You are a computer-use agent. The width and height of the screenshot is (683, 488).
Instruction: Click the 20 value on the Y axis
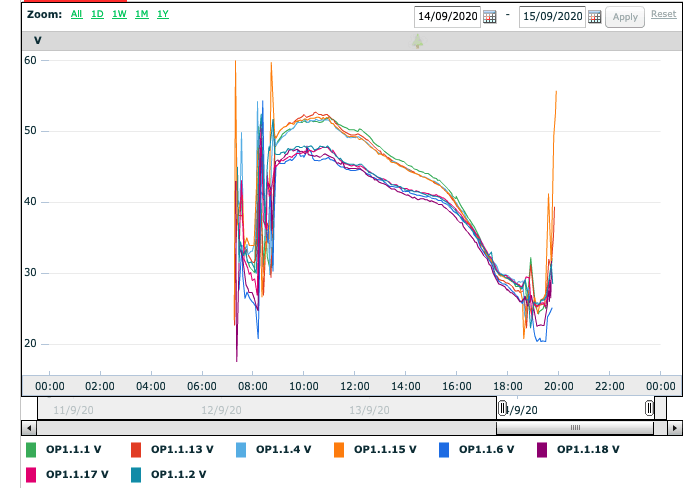click(x=30, y=343)
